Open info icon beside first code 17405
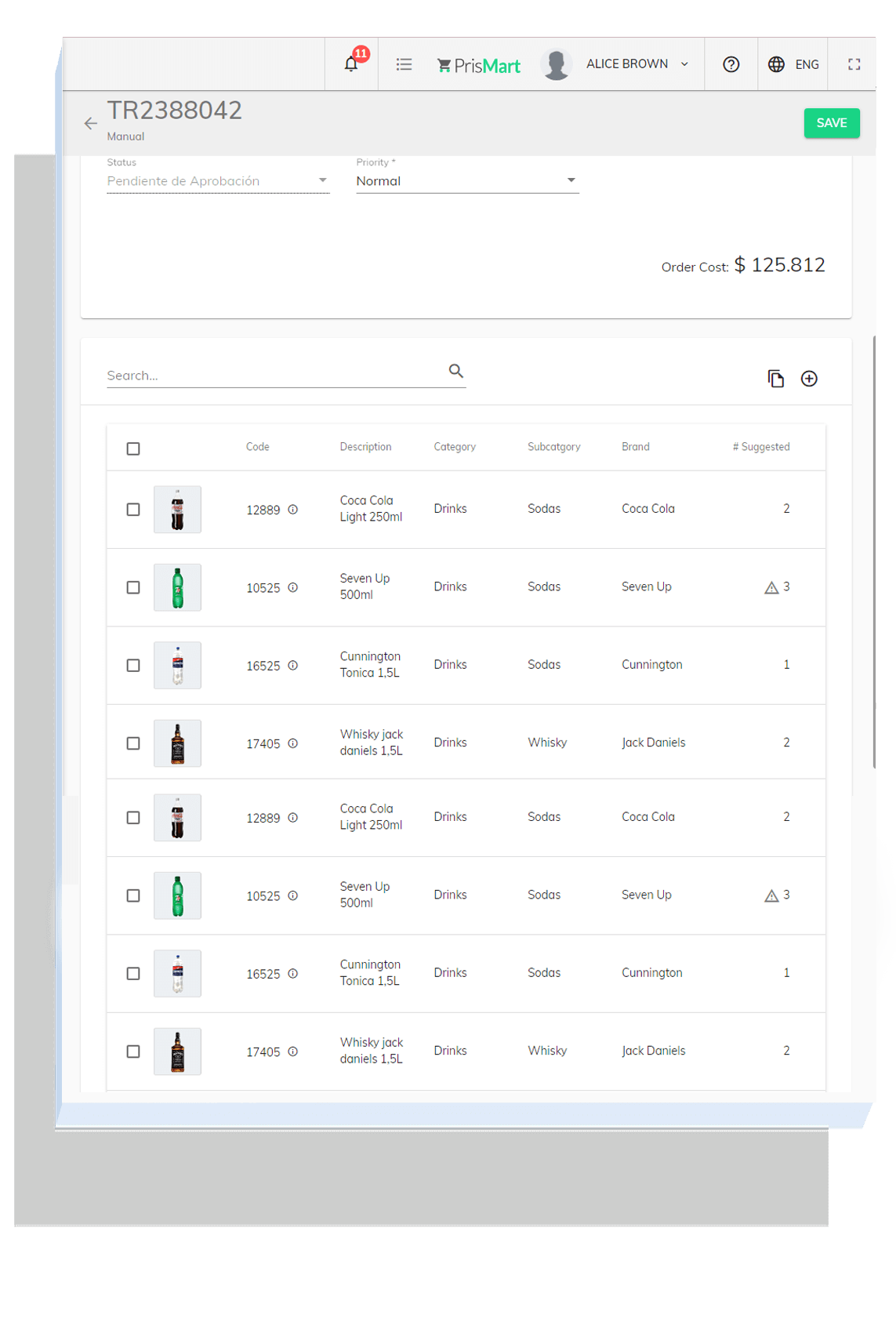 pyautogui.click(x=292, y=743)
